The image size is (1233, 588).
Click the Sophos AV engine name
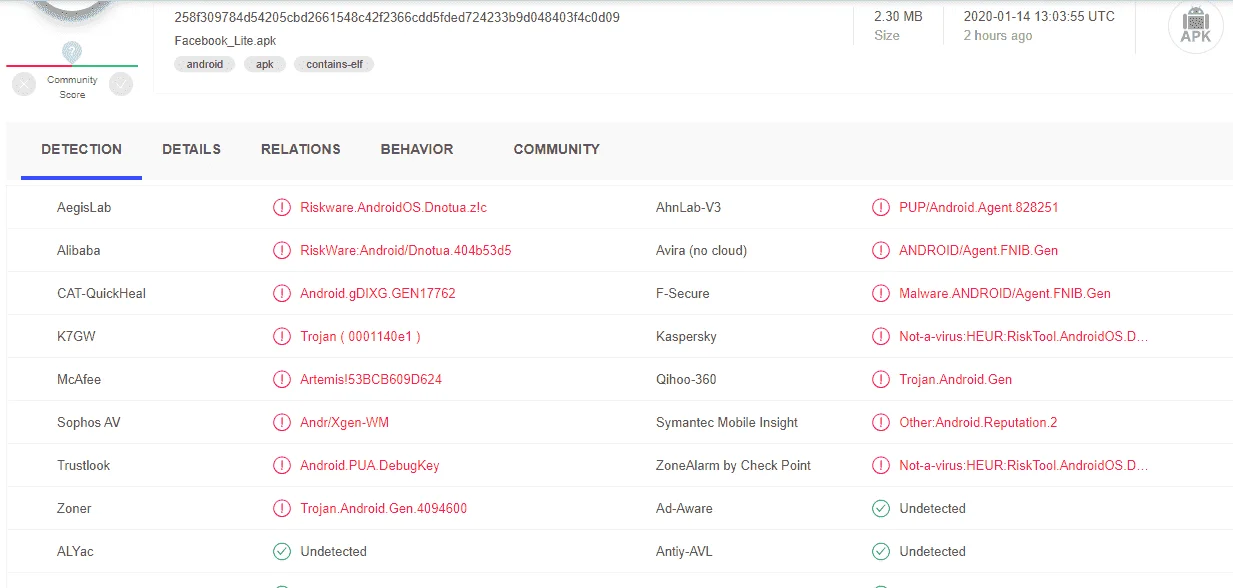(89, 422)
